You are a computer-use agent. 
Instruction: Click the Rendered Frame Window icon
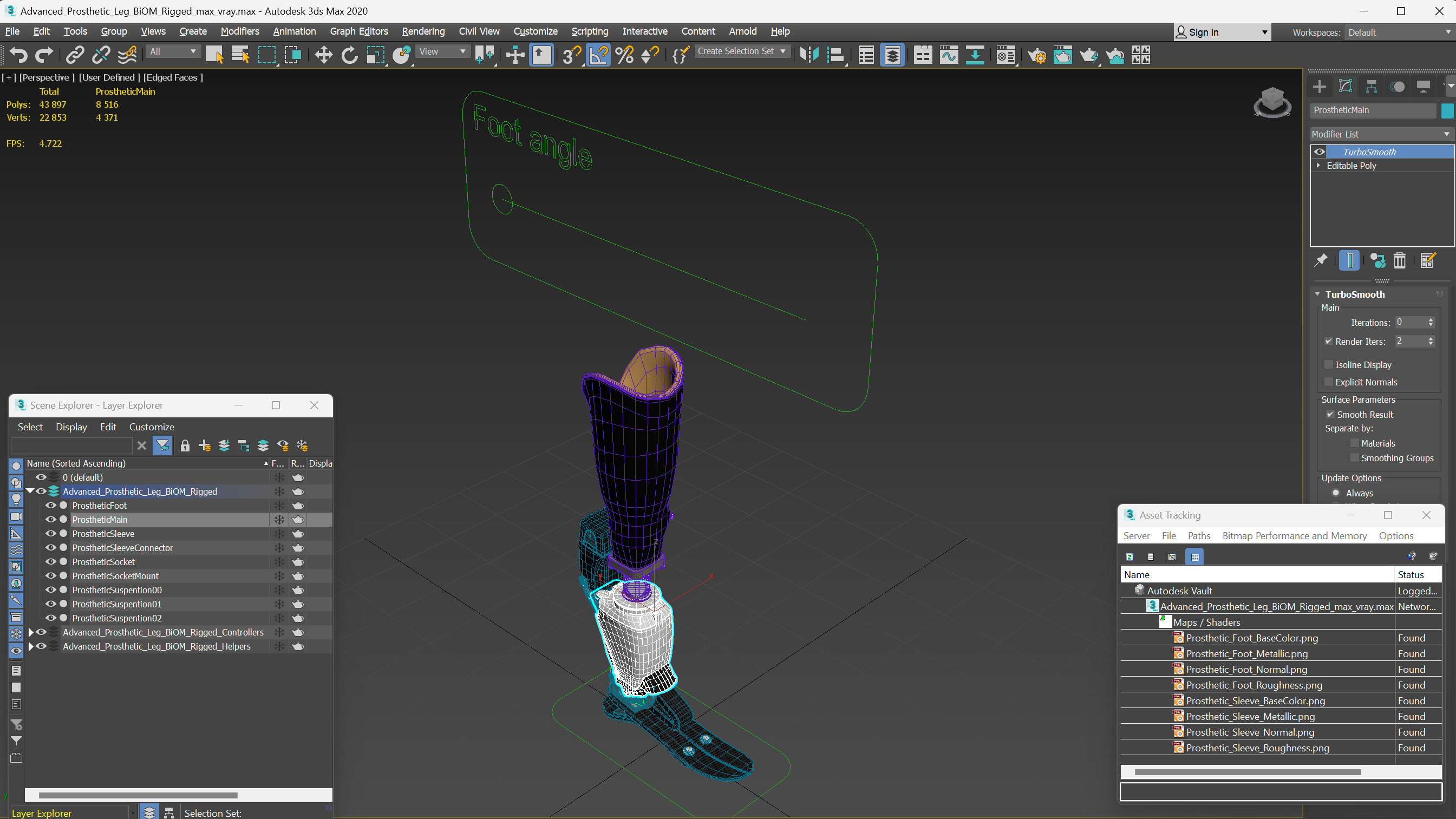1062,55
